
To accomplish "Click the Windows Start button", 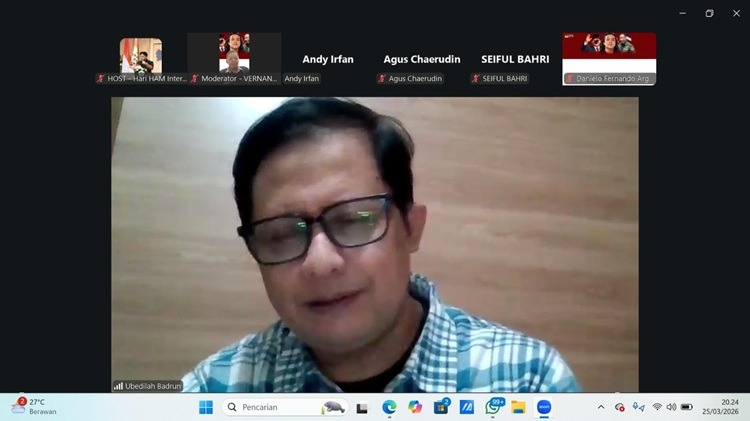I will 205,407.
